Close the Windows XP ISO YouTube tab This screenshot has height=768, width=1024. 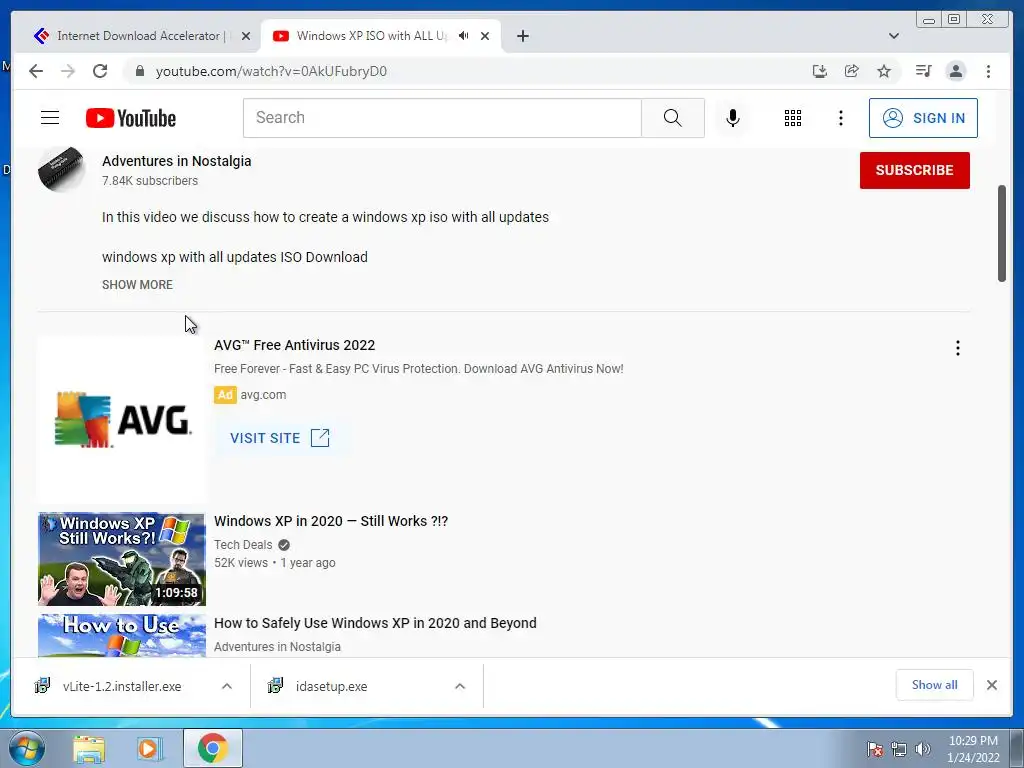tap(485, 37)
